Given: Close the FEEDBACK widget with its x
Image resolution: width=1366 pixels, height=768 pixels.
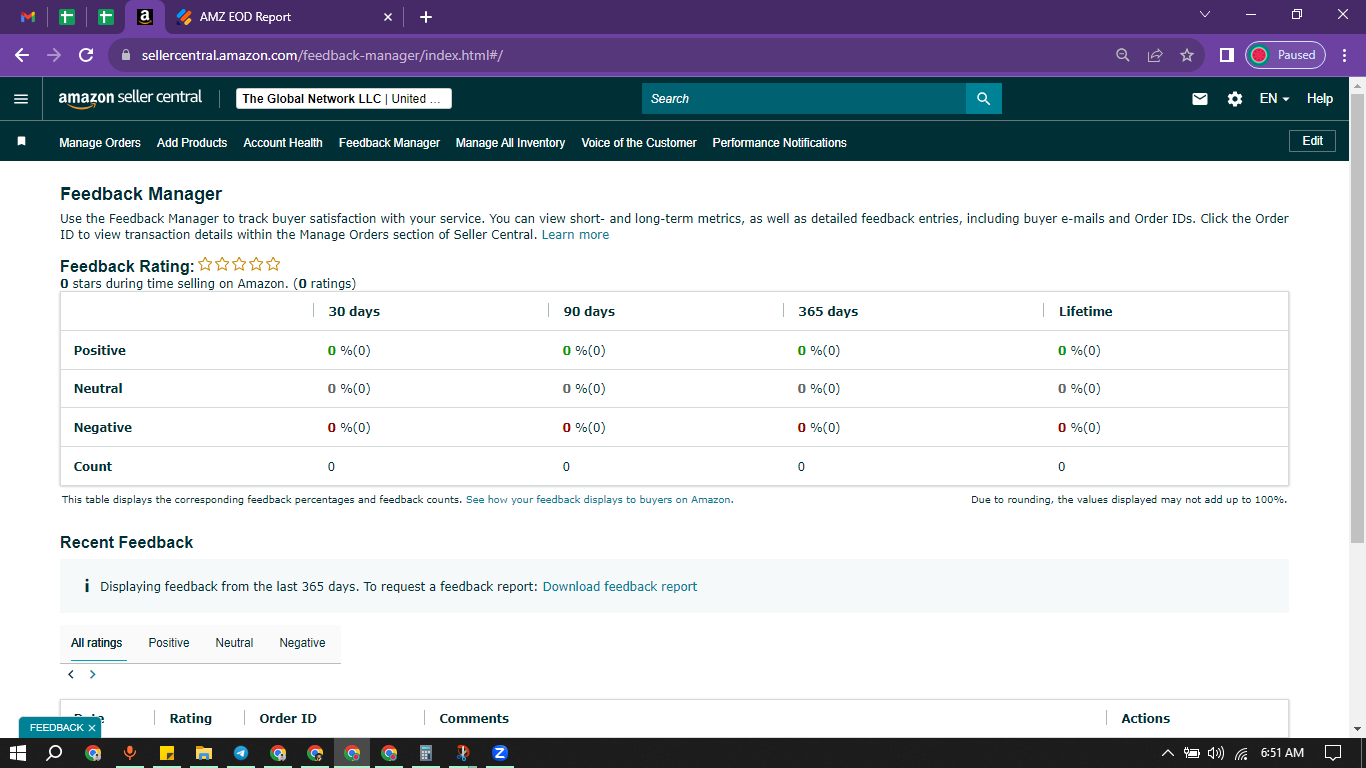Looking at the screenshot, I should pos(91,728).
